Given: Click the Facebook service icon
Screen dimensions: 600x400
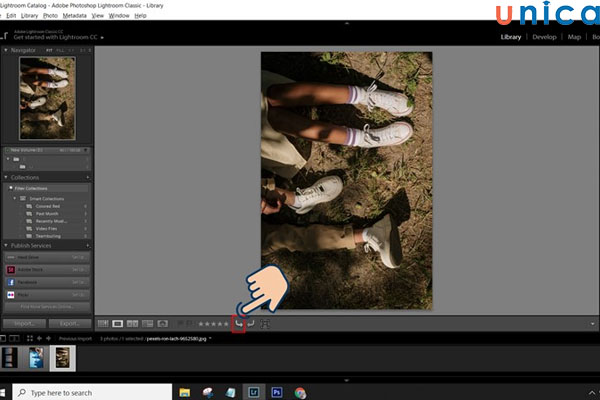Looking at the screenshot, I should pyautogui.click(x=11, y=282).
